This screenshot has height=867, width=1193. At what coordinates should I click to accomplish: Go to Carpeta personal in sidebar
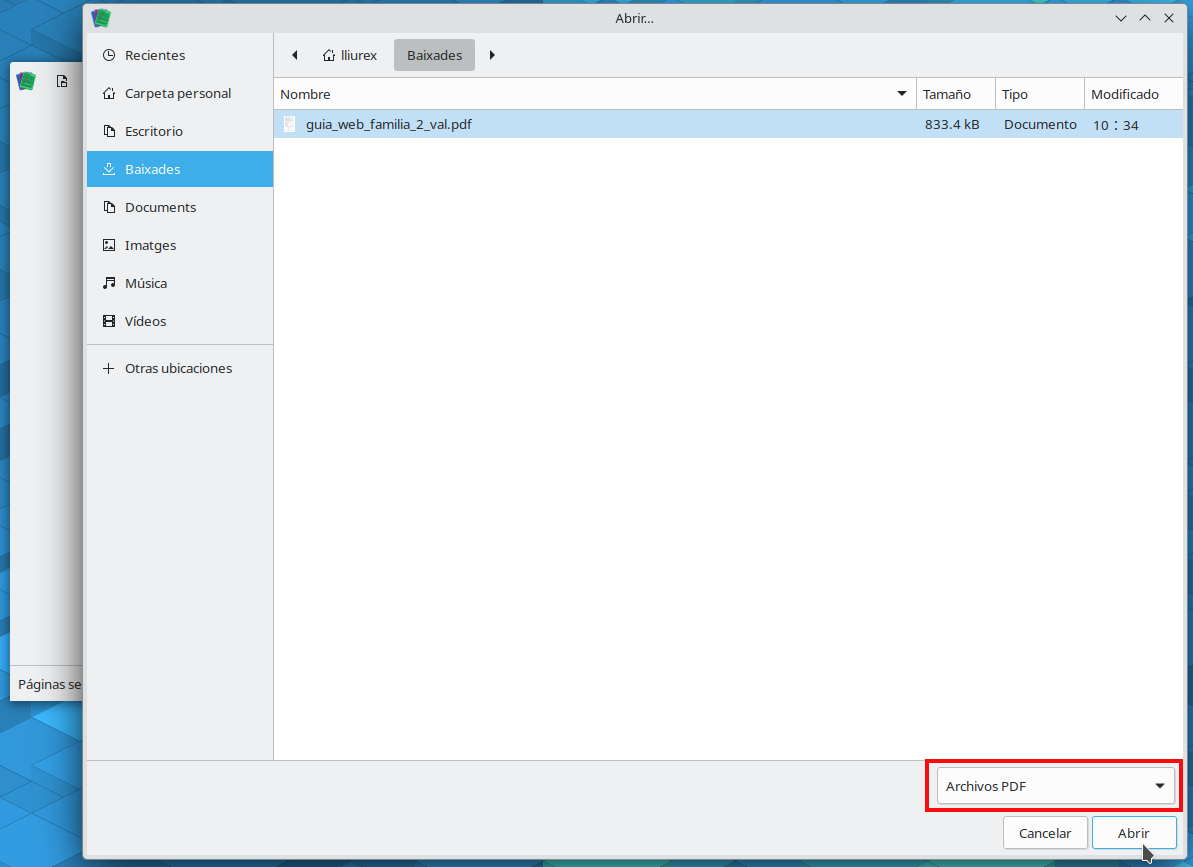point(180,93)
